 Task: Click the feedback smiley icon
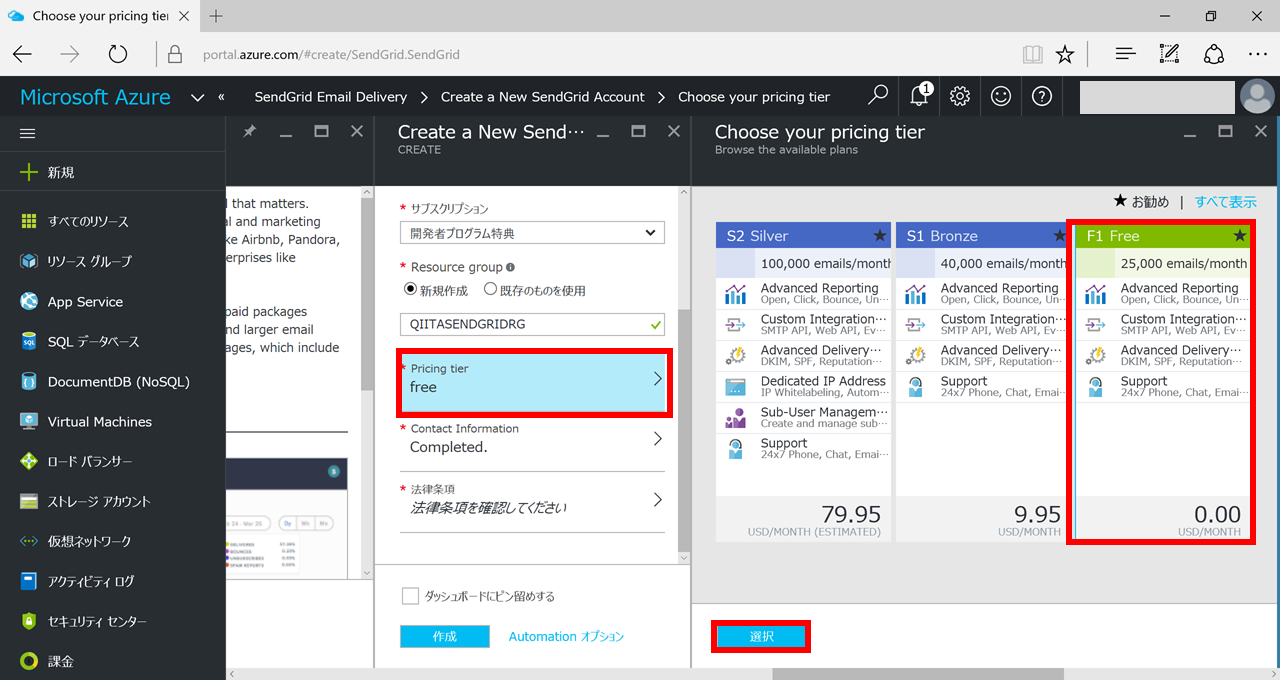coord(1000,96)
